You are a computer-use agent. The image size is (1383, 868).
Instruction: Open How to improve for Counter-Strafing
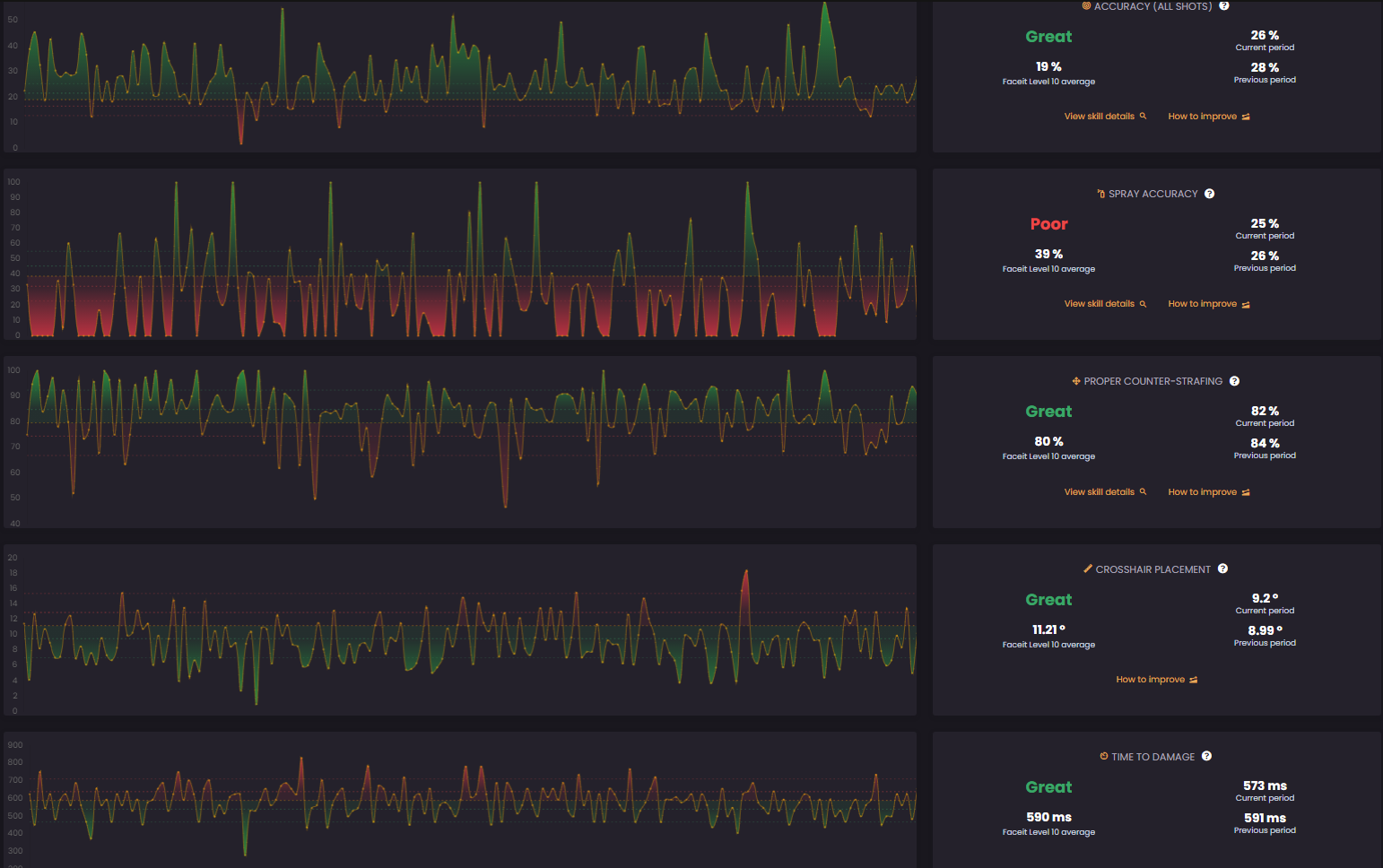click(1209, 492)
